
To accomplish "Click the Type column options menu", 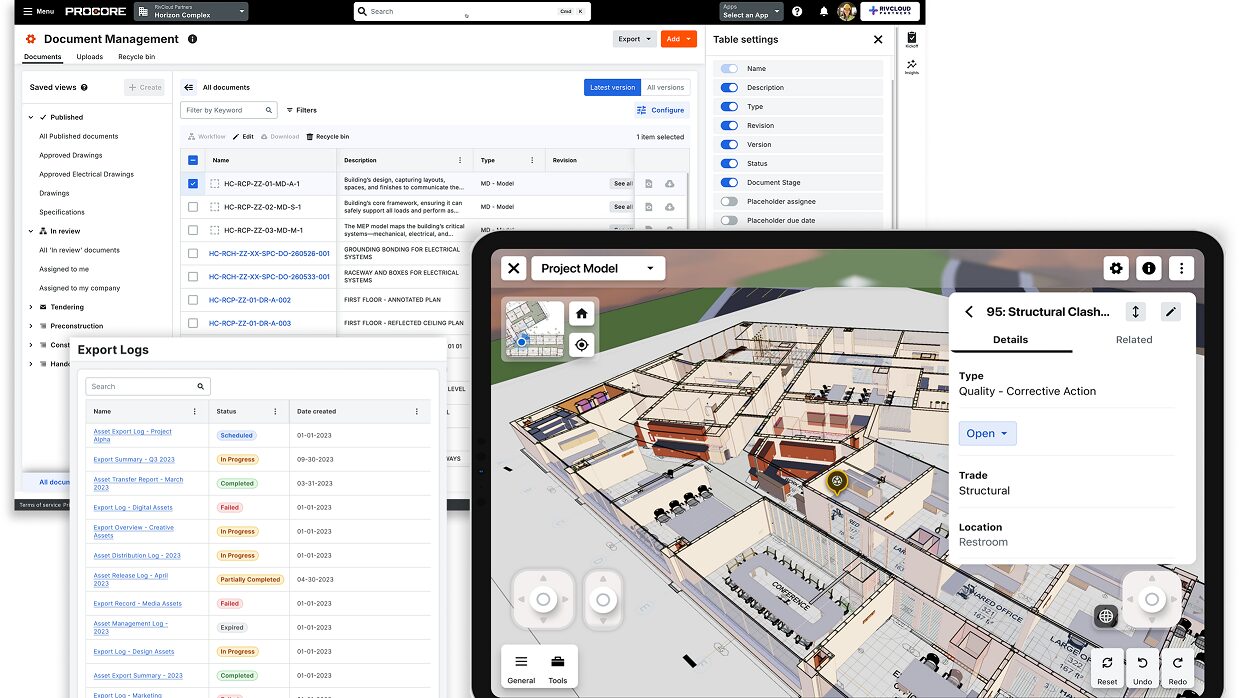I will pos(530,160).
